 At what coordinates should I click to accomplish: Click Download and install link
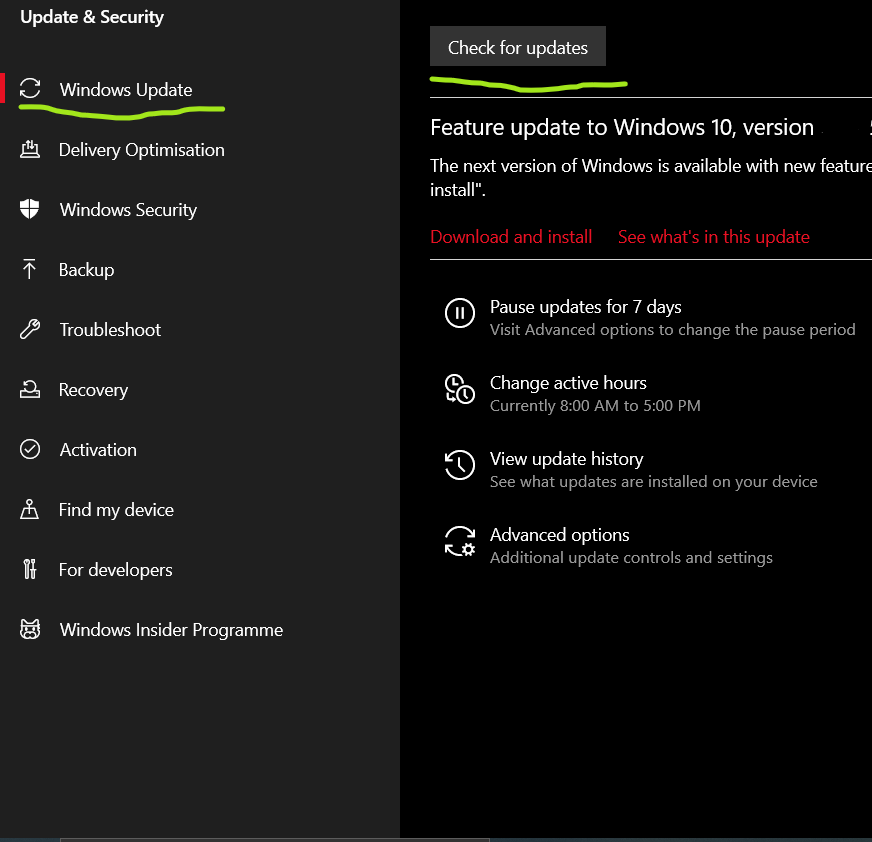(511, 237)
